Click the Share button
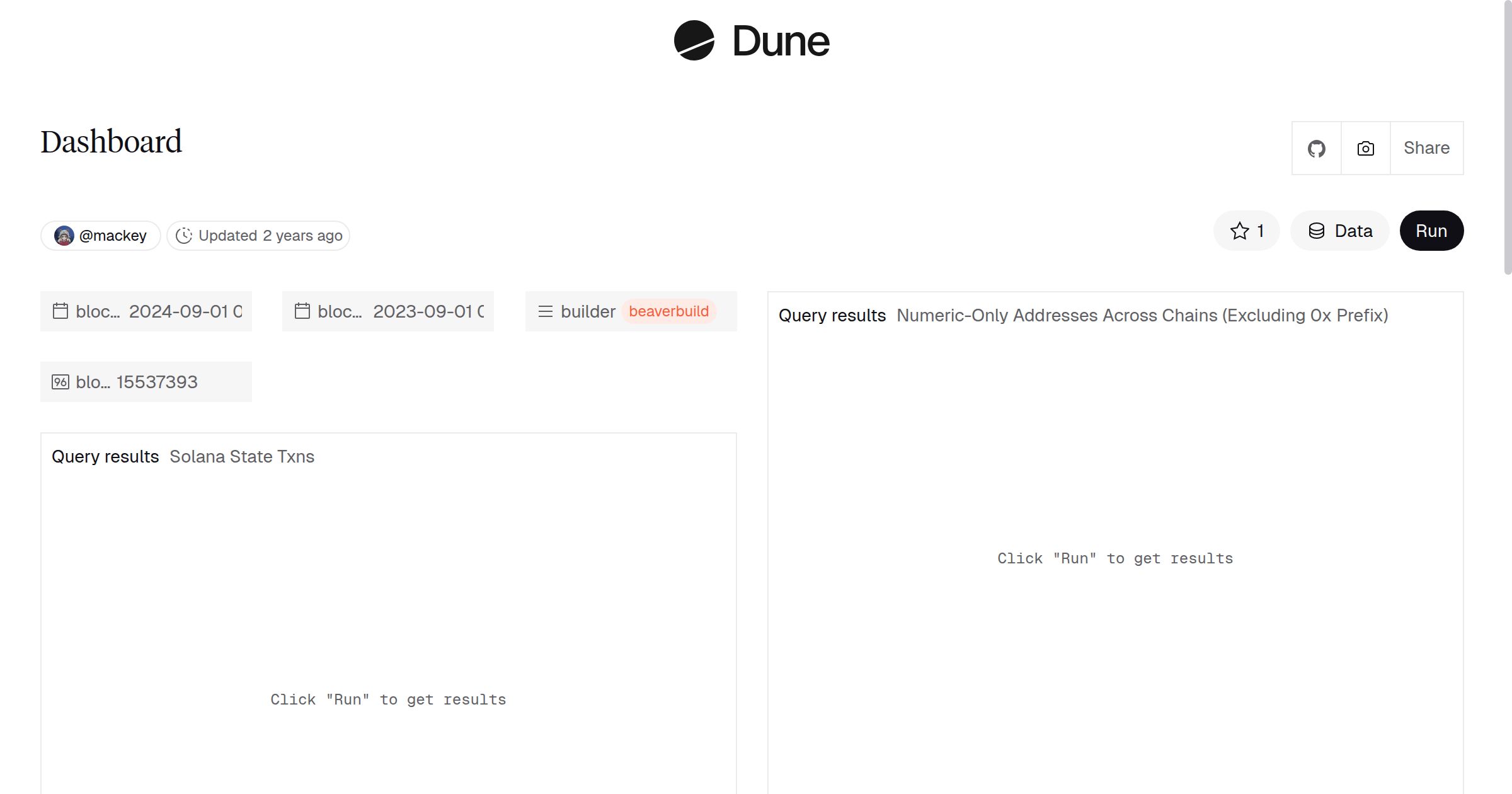 pos(1426,148)
